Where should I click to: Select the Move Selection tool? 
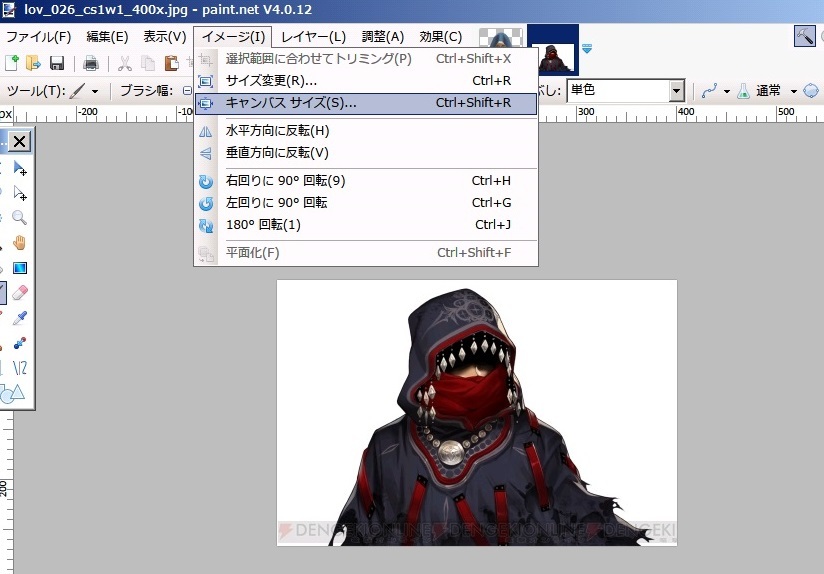(x=19, y=193)
